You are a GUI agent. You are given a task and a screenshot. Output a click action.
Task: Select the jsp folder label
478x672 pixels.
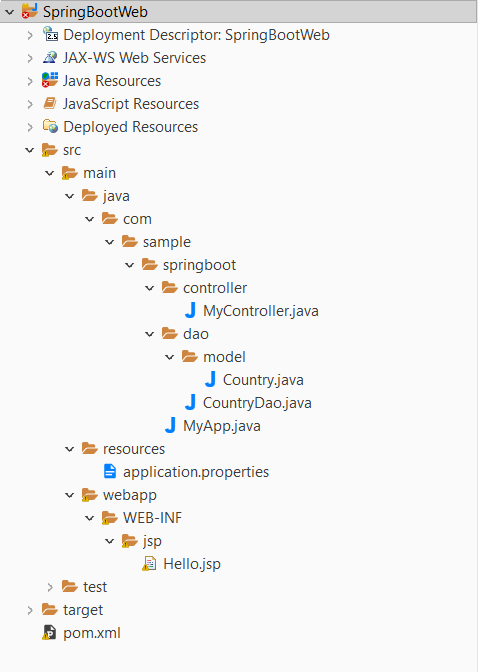pos(152,541)
